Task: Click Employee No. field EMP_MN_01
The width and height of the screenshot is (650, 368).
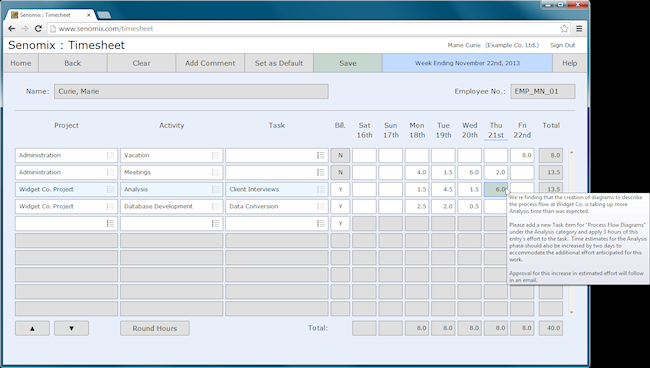Action: click(x=543, y=91)
